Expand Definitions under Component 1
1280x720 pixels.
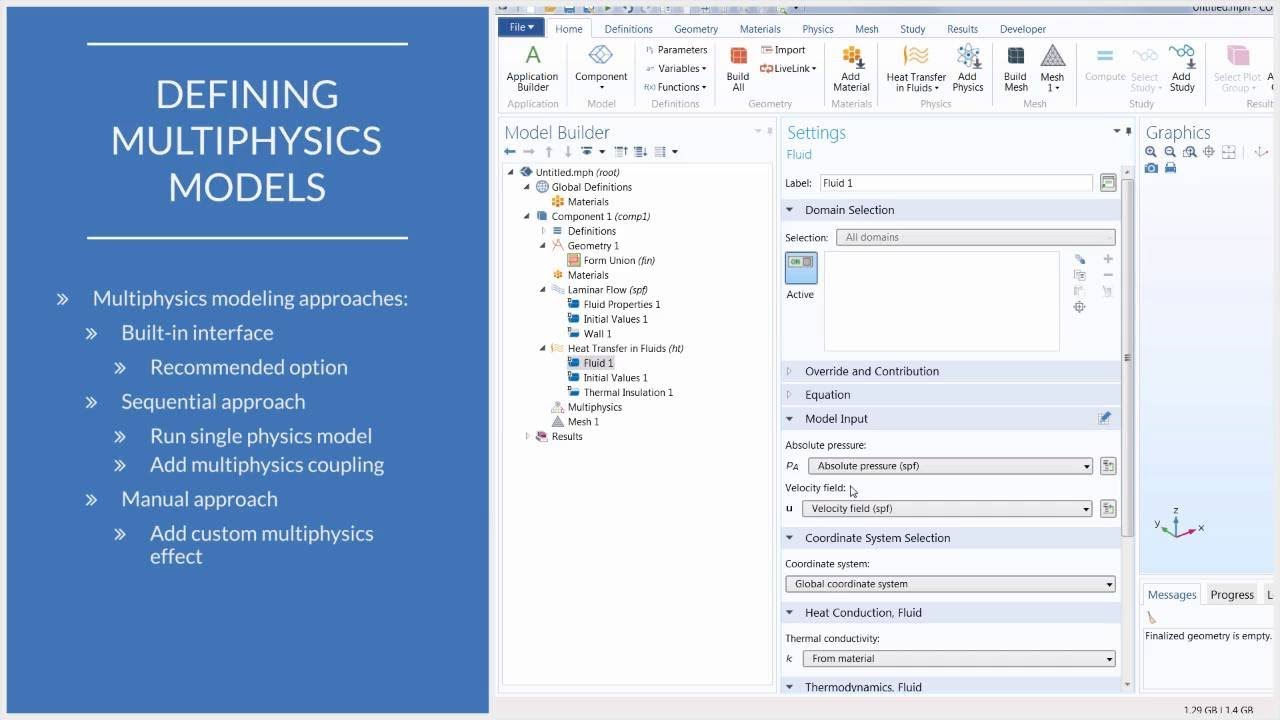tap(544, 231)
